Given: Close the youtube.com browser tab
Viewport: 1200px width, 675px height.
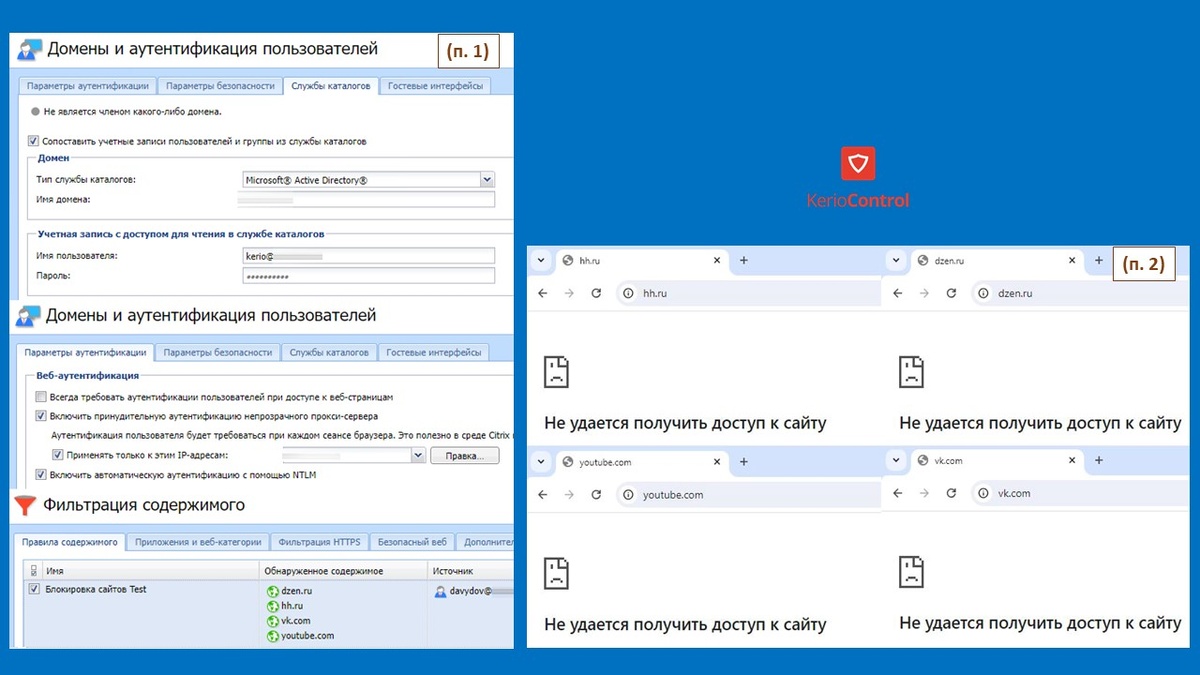Looking at the screenshot, I should (x=716, y=462).
